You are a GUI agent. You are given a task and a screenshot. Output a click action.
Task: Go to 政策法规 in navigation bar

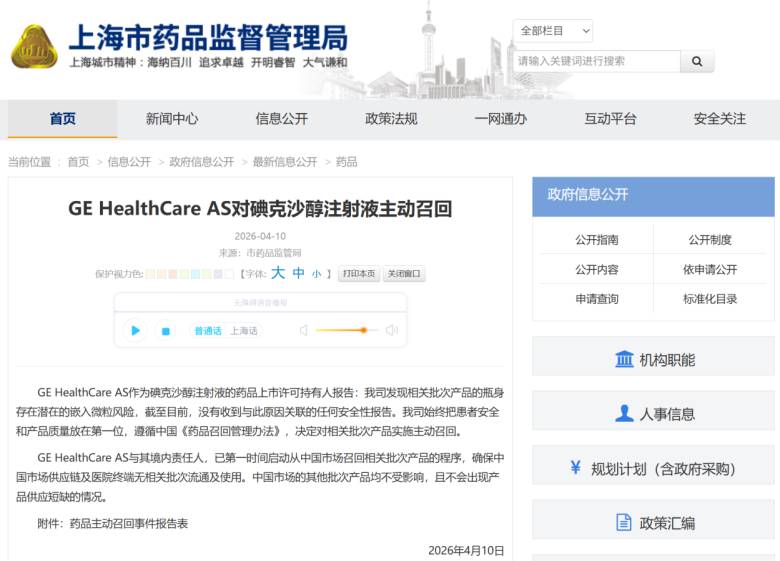coord(391,119)
